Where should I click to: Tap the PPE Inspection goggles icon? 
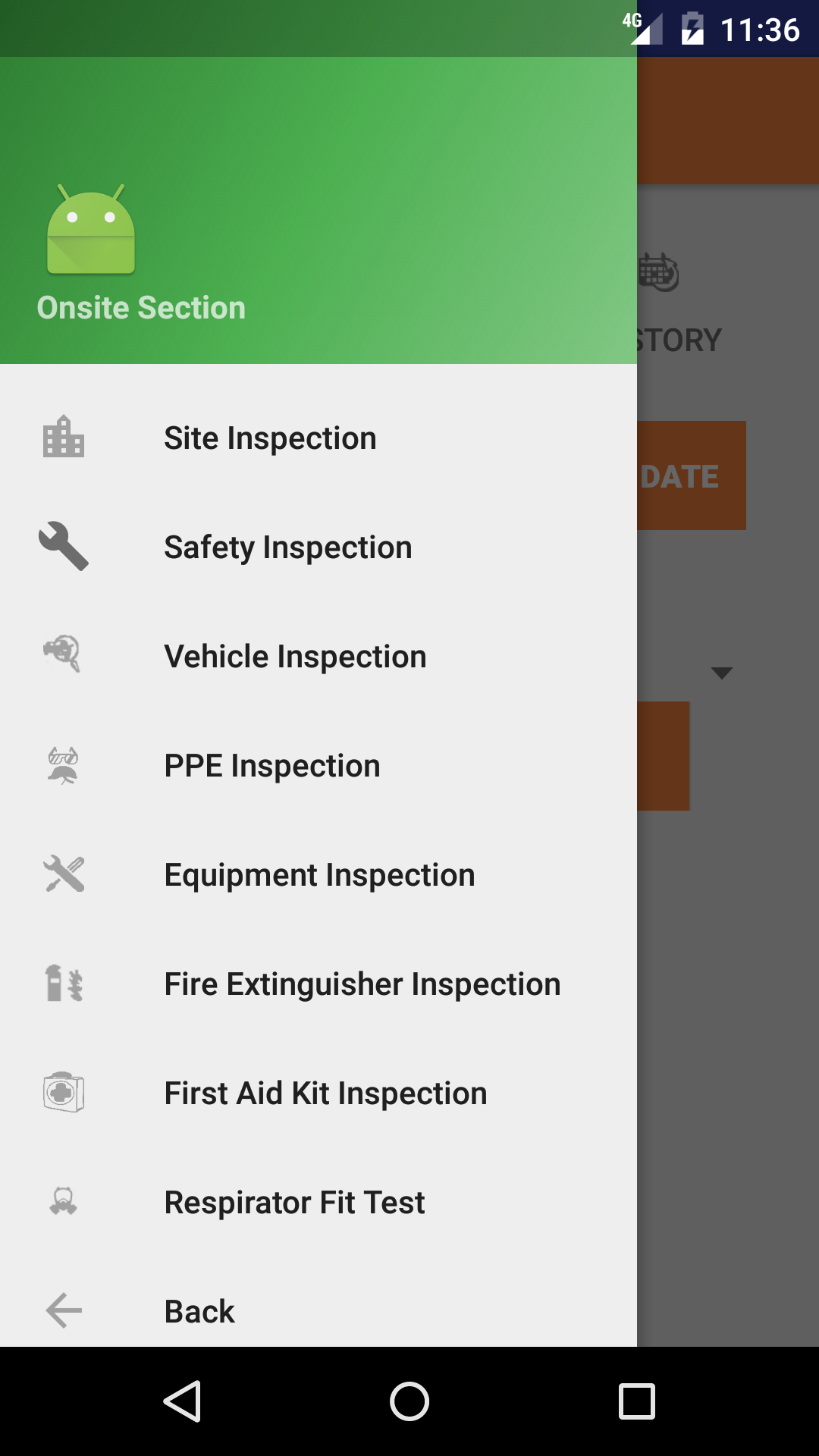tap(64, 764)
